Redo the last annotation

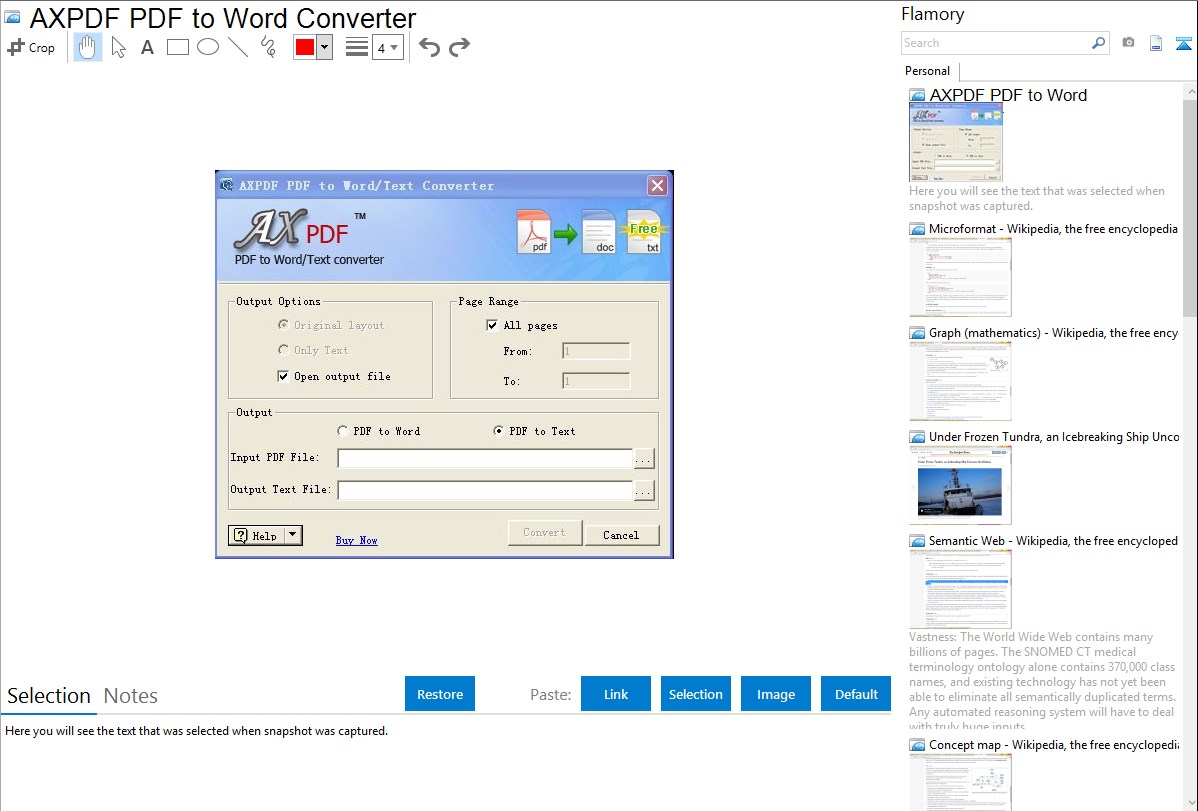click(x=459, y=47)
